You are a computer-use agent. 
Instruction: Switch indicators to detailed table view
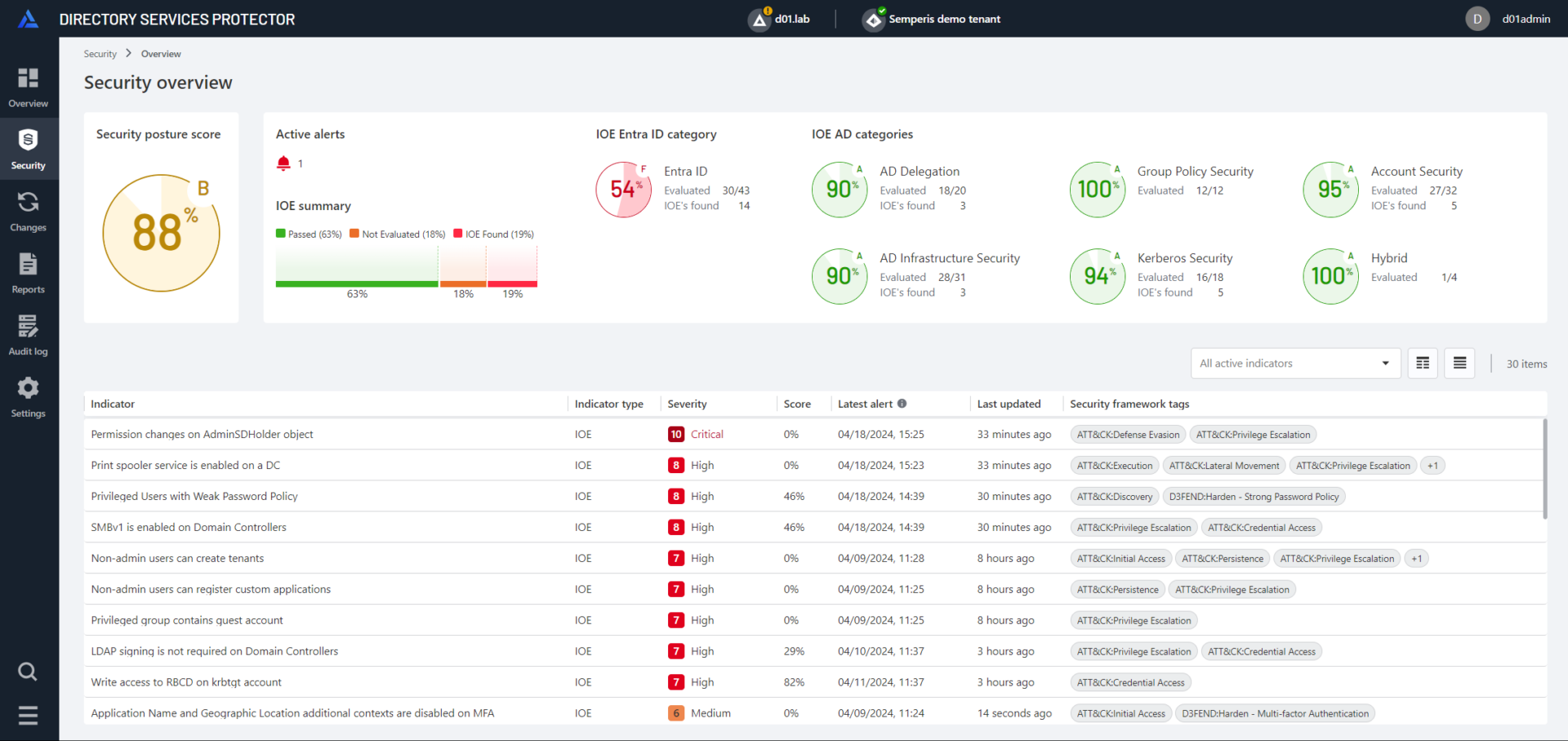coord(1422,363)
